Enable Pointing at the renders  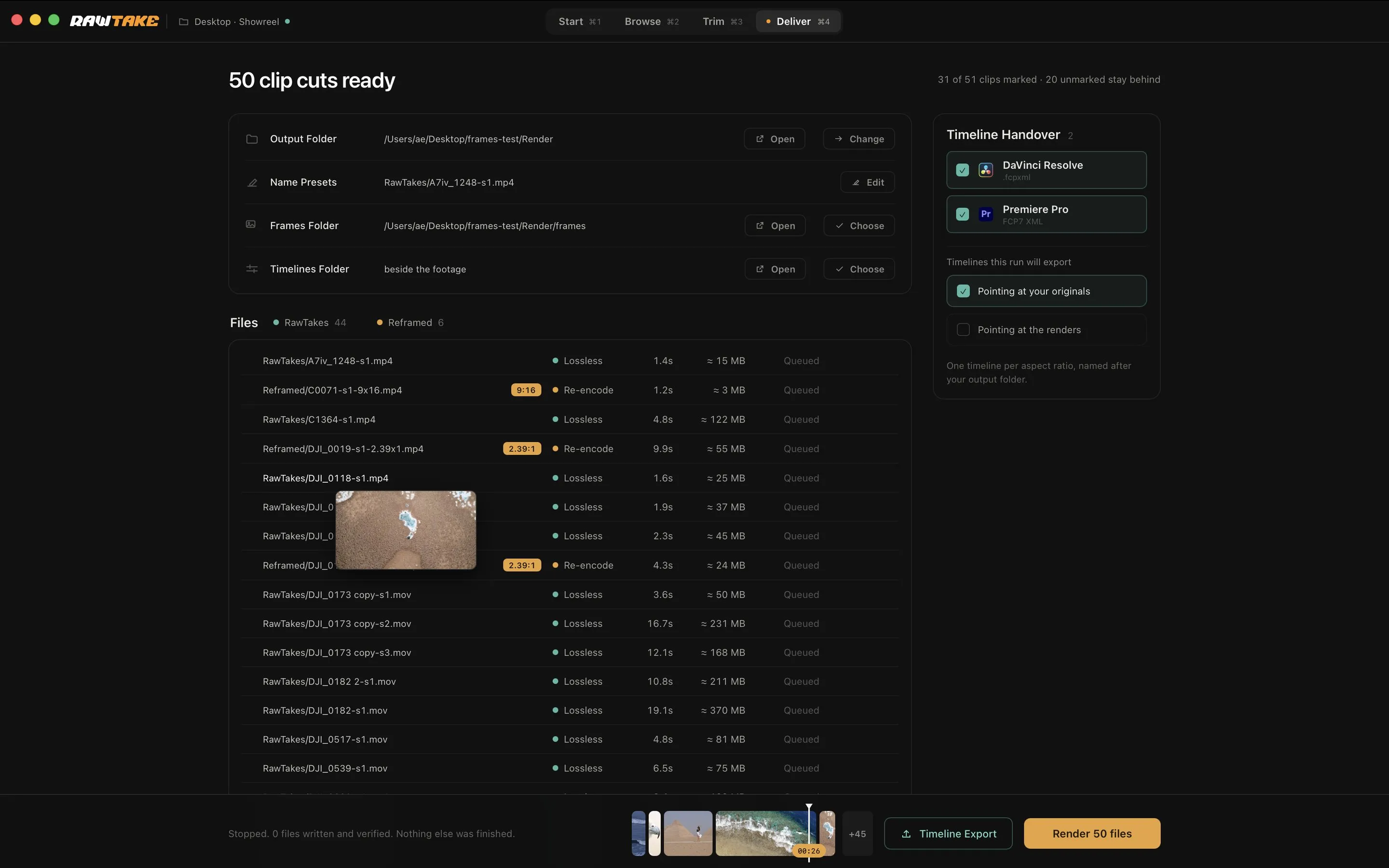[x=963, y=329]
